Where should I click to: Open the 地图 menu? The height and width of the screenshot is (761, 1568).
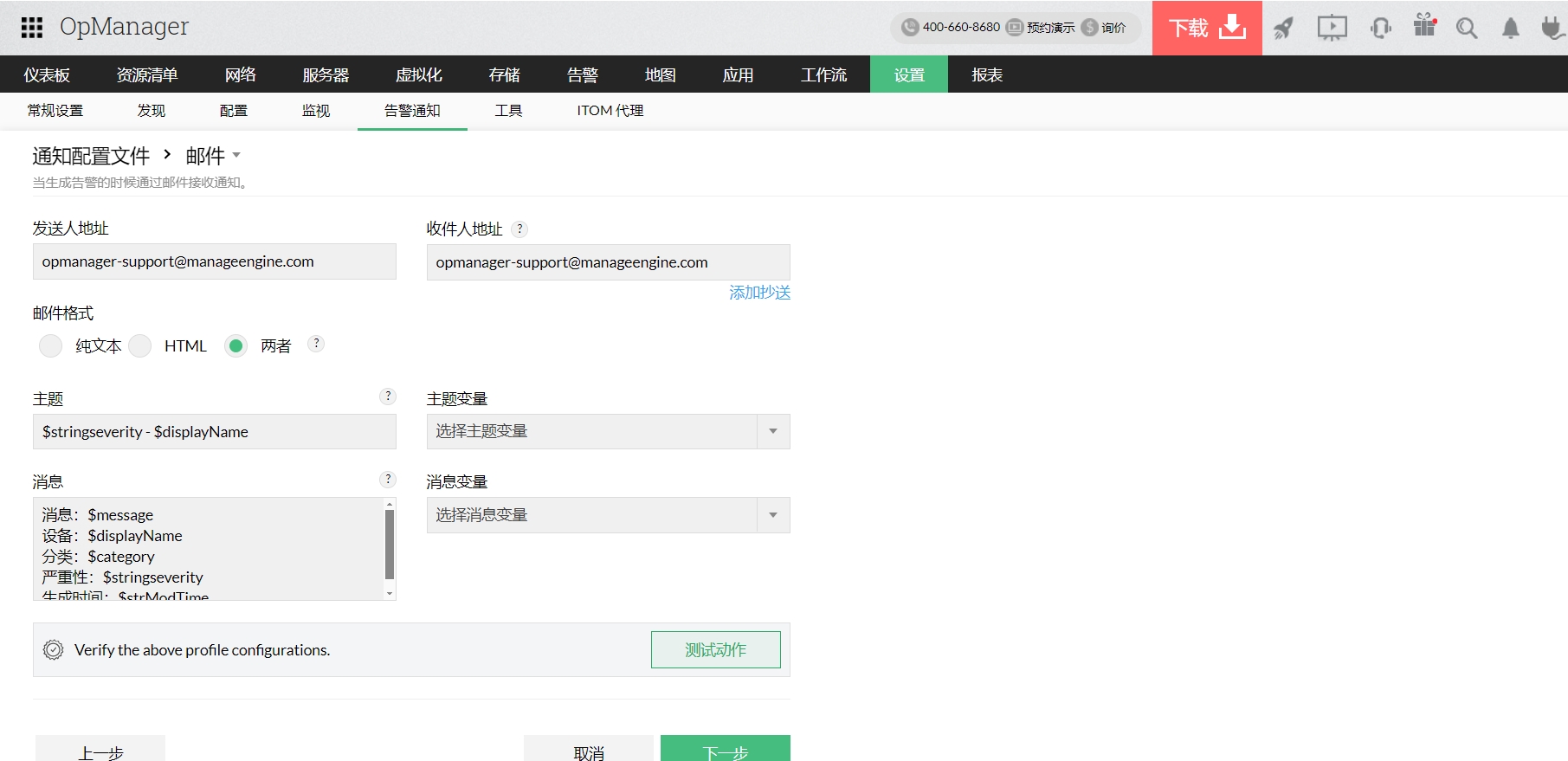(x=661, y=74)
